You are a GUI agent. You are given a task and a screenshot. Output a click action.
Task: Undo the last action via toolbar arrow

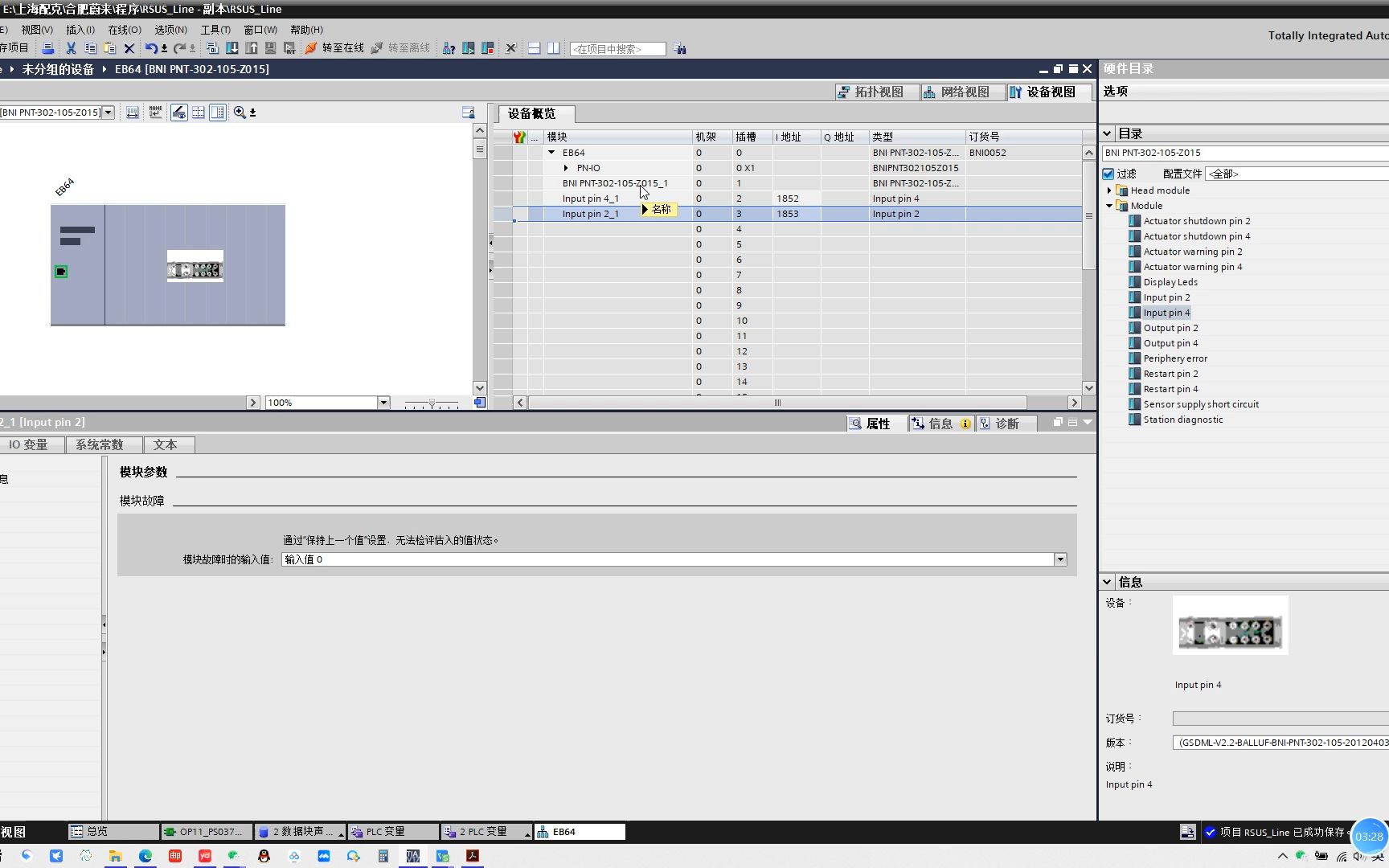click(150, 48)
